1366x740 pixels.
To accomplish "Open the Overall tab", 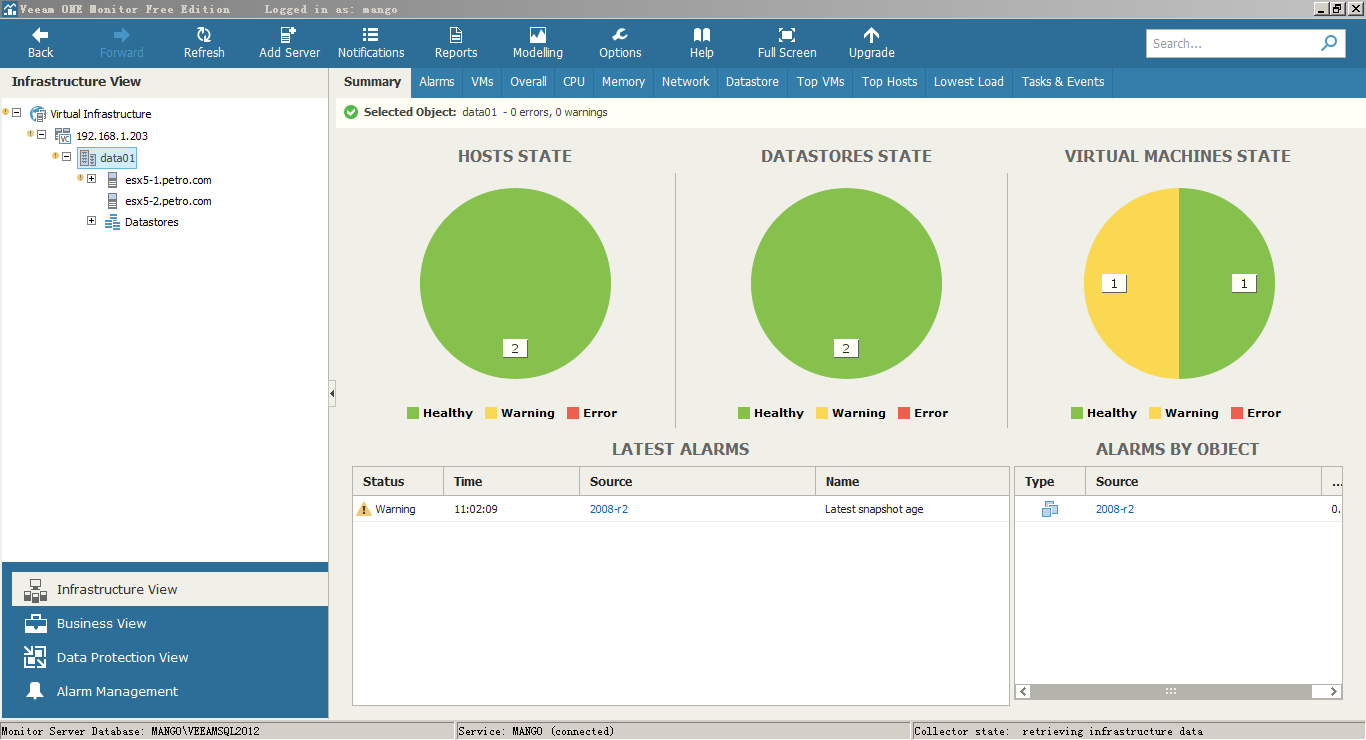I will pos(528,82).
